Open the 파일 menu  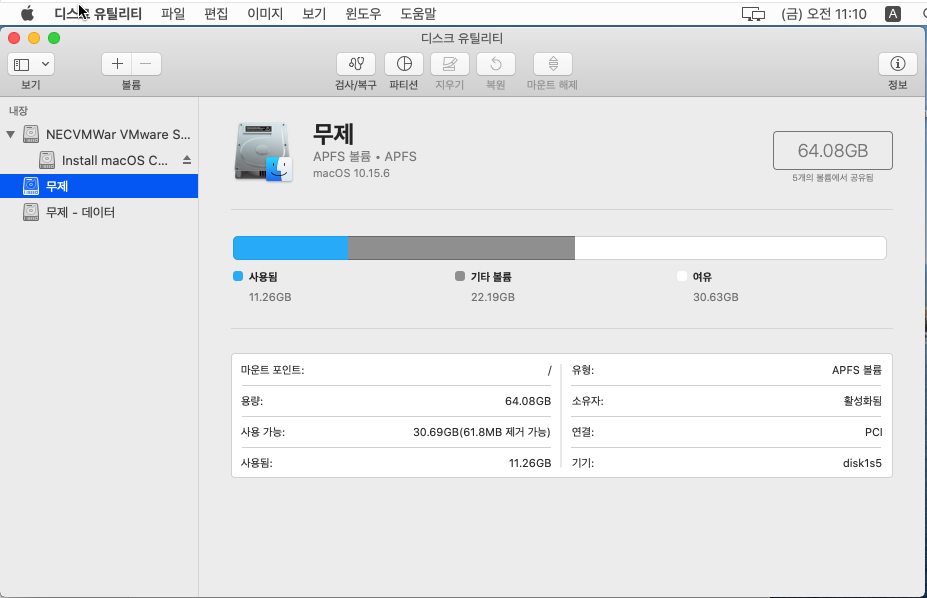(173, 14)
